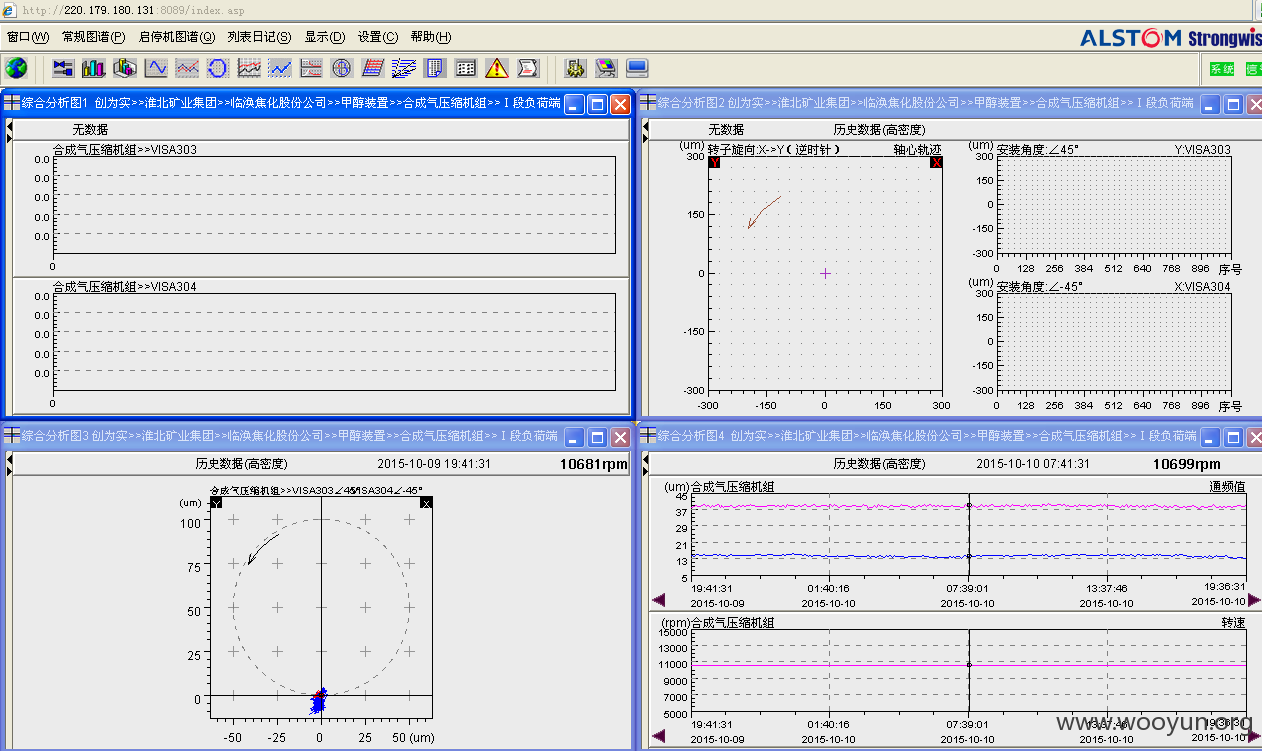
Task: Click the X:VISA304 waveform label
Action: point(1202,286)
